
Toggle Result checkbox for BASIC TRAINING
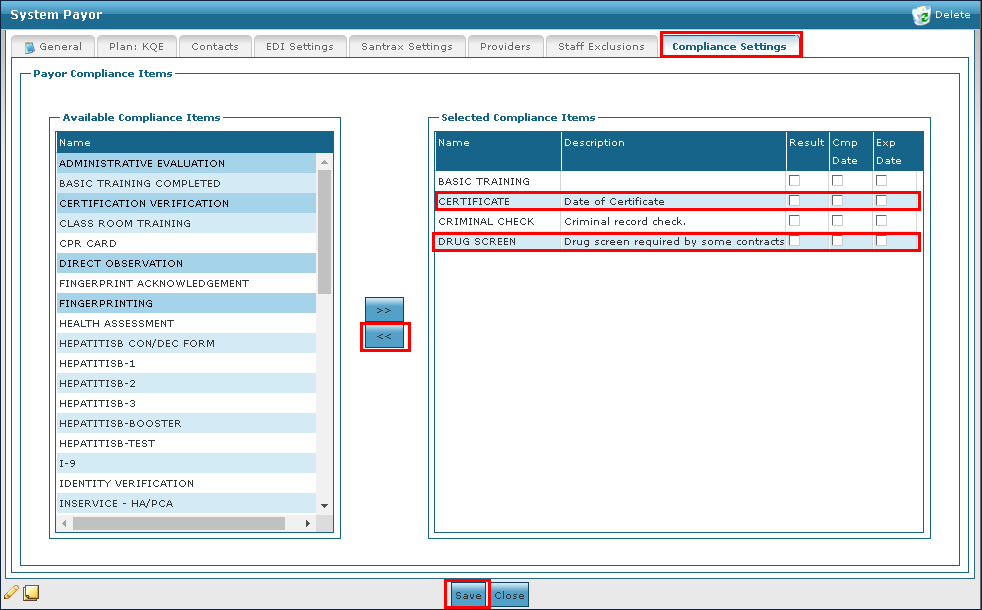pyautogui.click(x=794, y=181)
